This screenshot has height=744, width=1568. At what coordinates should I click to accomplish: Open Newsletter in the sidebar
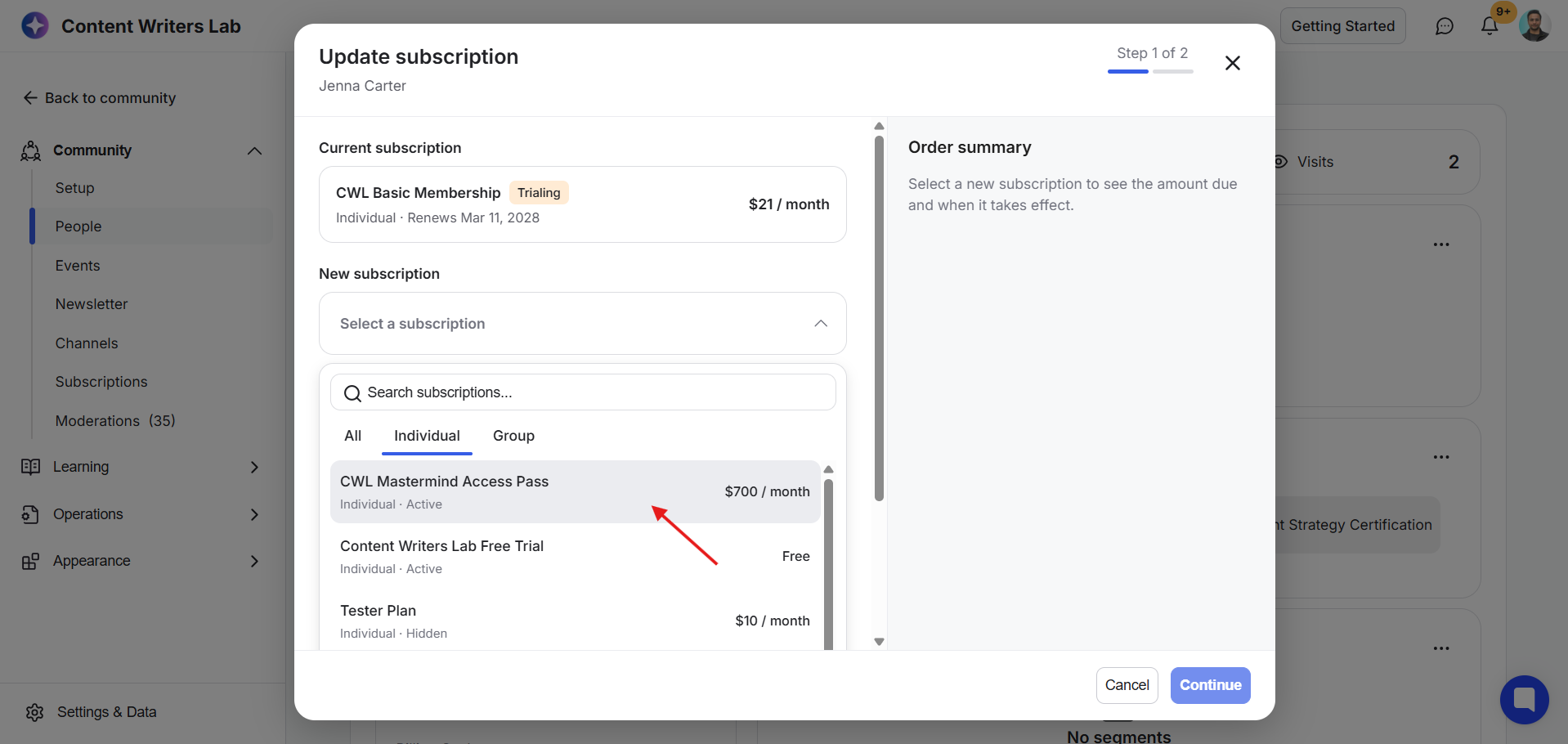click(x=92, y=304)
